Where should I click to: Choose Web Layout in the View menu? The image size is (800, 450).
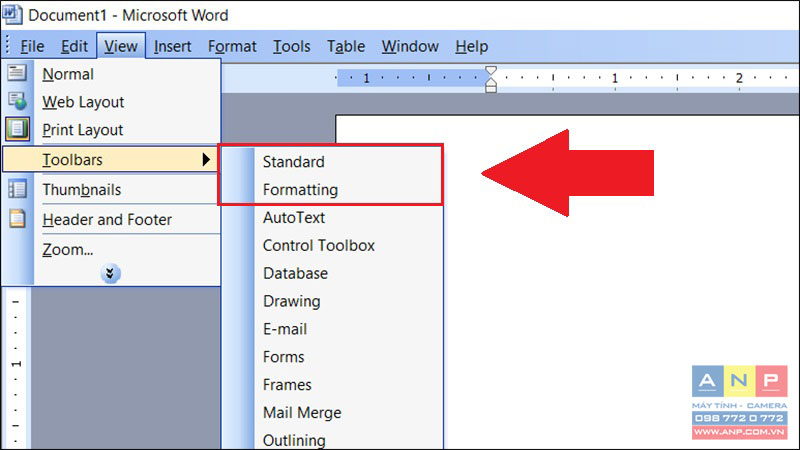pos(111,102)
